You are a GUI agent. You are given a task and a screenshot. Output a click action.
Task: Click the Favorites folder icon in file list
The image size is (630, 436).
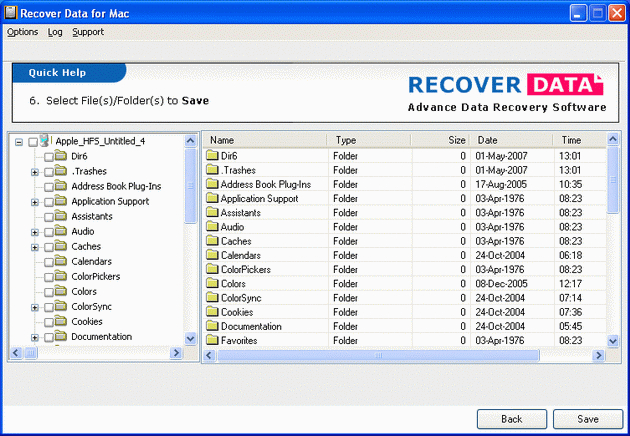[x=211, y=341]
